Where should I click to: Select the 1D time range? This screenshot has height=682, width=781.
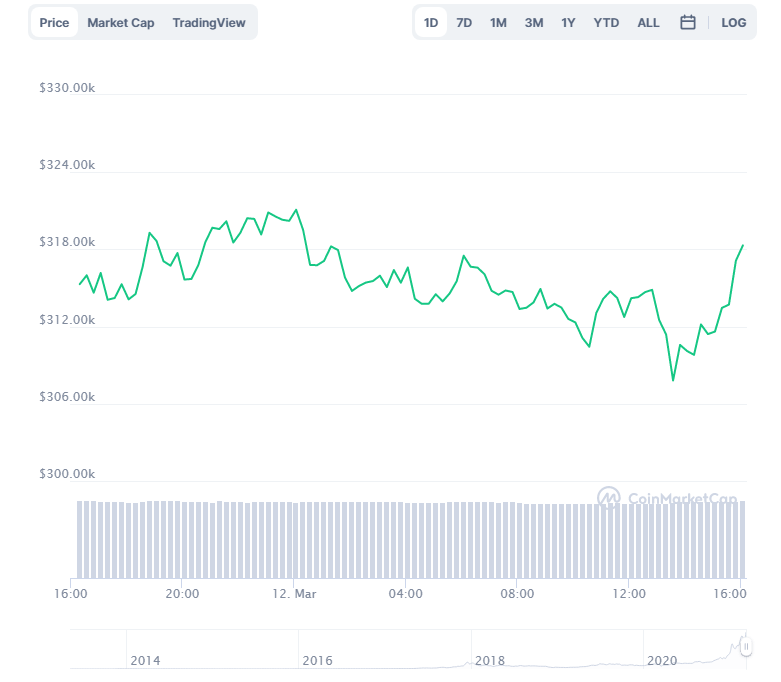pyautogui.click(x=431, y=22)
